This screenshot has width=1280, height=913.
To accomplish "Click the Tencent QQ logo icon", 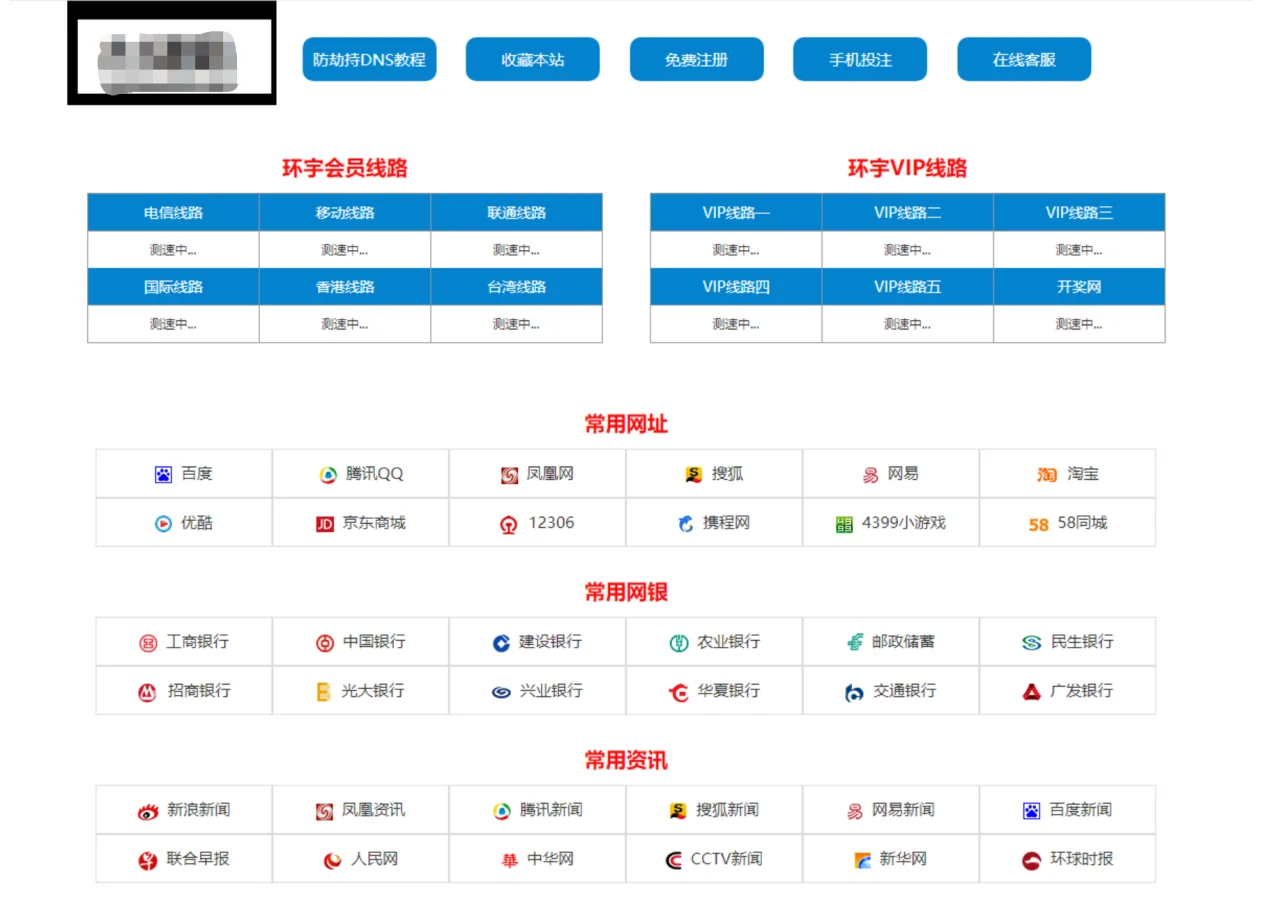I will pyautogui.click(x=328, y=475).
